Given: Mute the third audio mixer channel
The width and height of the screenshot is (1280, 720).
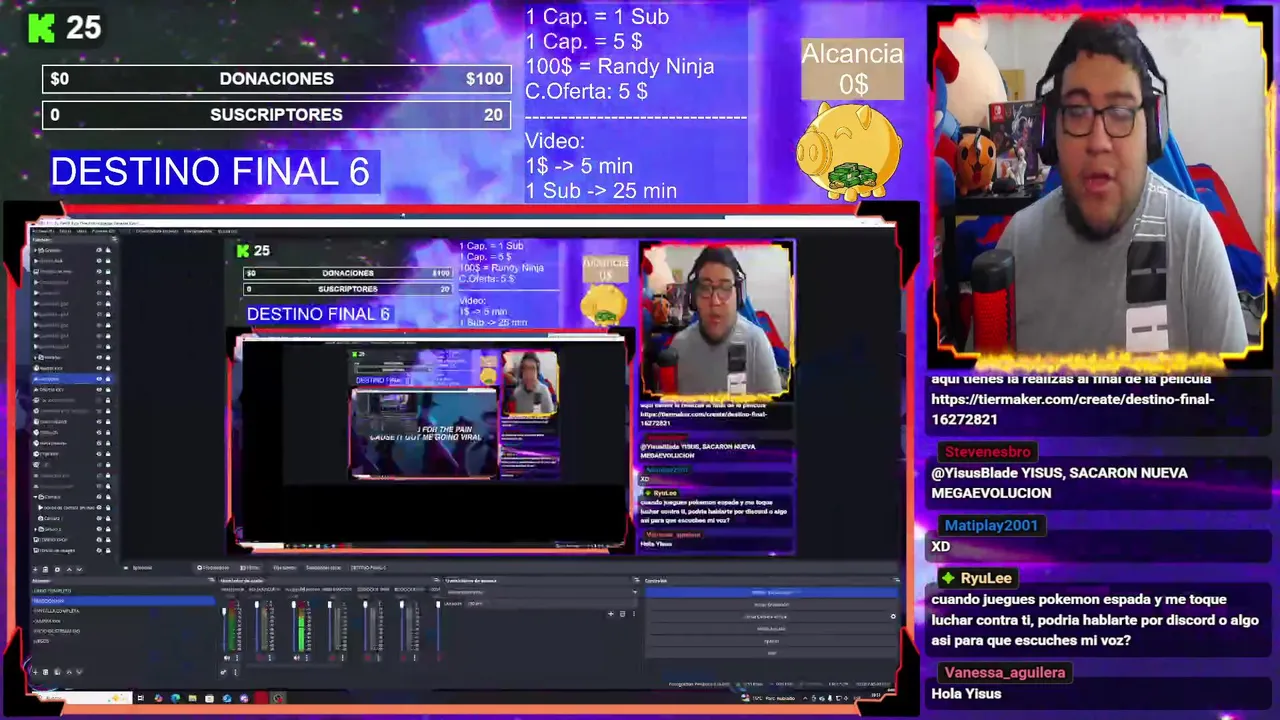Looking at the screenshot, I should (x=297, y=658).
